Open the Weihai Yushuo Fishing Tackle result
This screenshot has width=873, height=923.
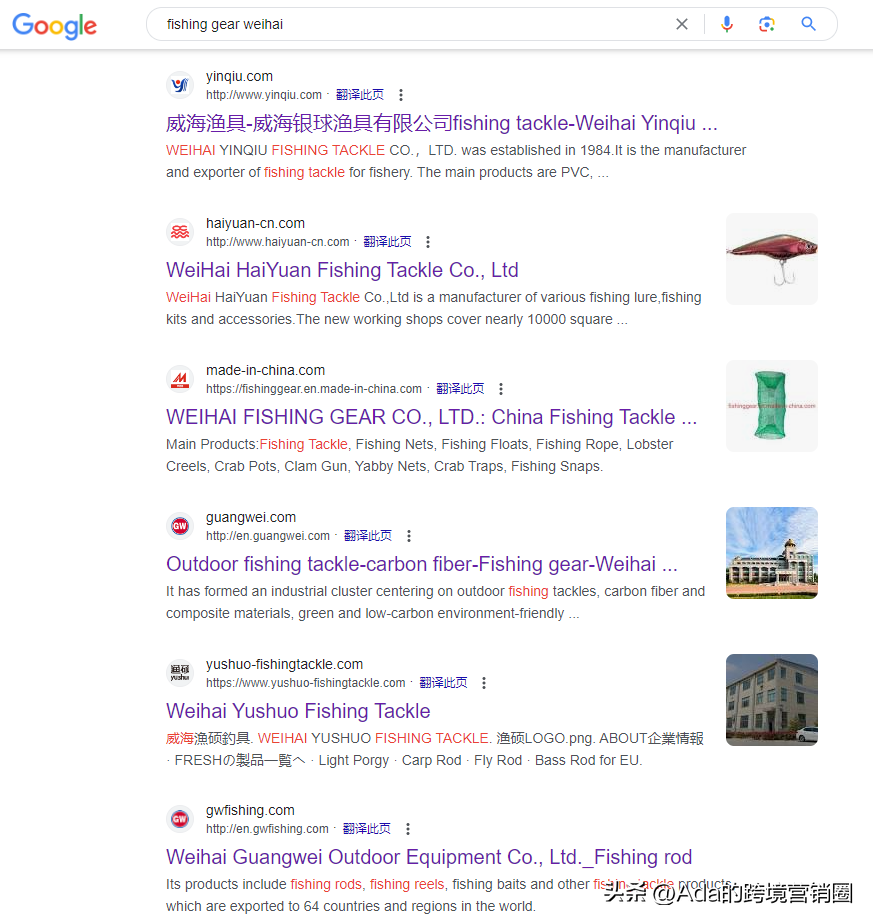tap(298, 711)
